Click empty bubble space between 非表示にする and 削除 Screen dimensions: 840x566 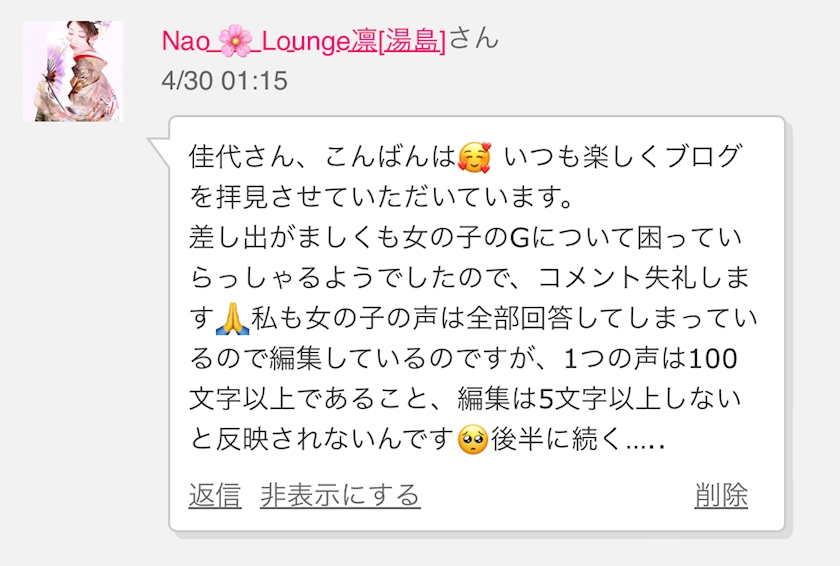coord(557,495)
